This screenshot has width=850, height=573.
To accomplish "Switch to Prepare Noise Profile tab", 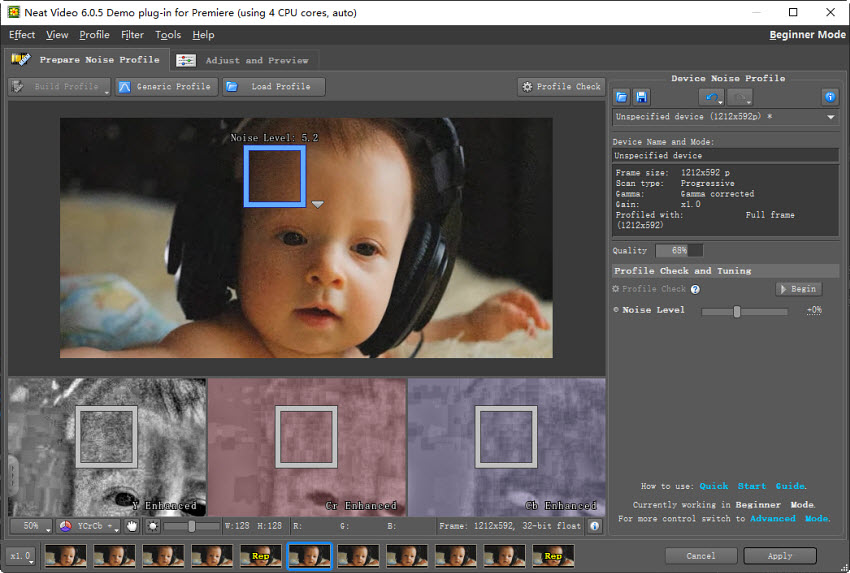I will (87, 60).
